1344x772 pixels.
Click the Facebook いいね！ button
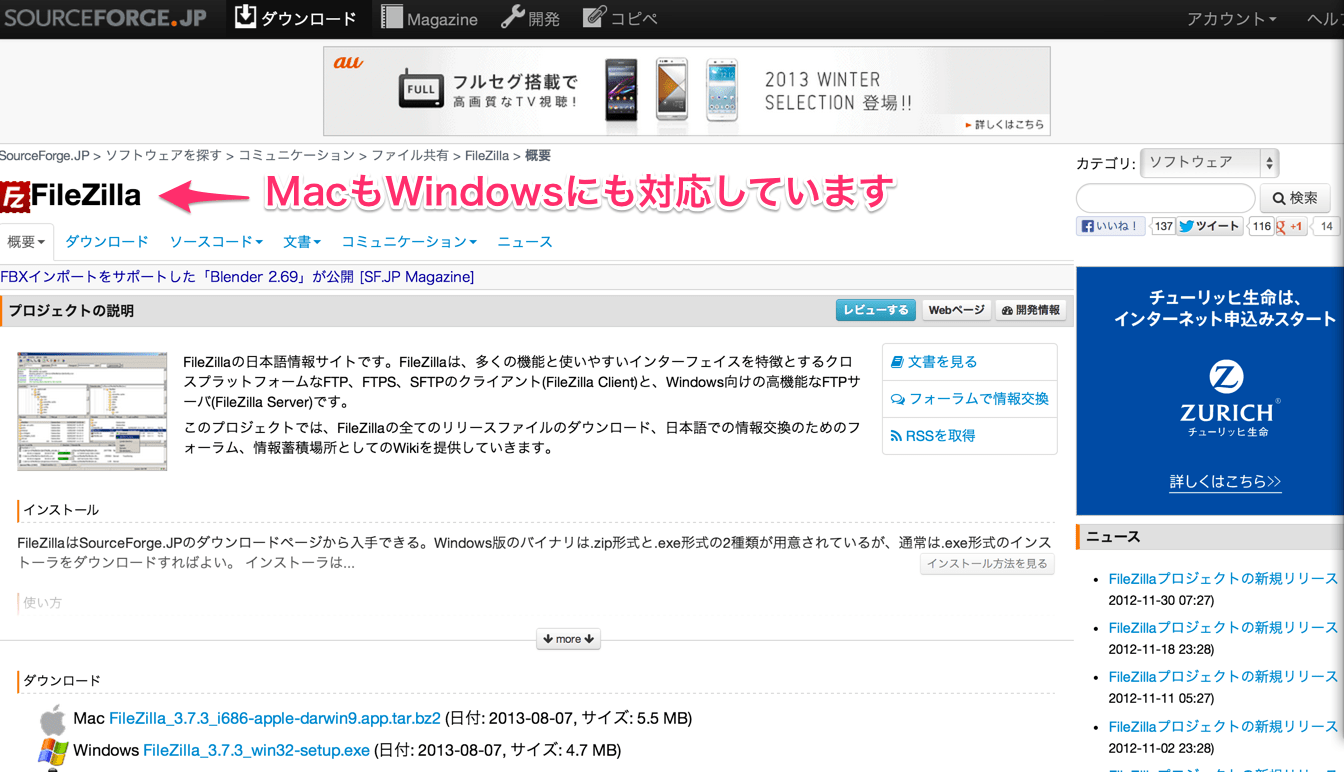pyautogui.click(x=1109, y=226)
